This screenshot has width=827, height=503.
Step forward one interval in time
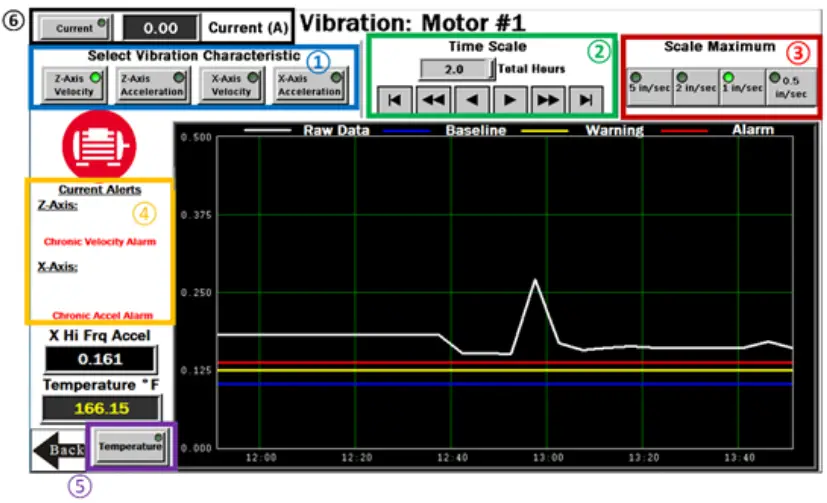click(x=509, y=100)
